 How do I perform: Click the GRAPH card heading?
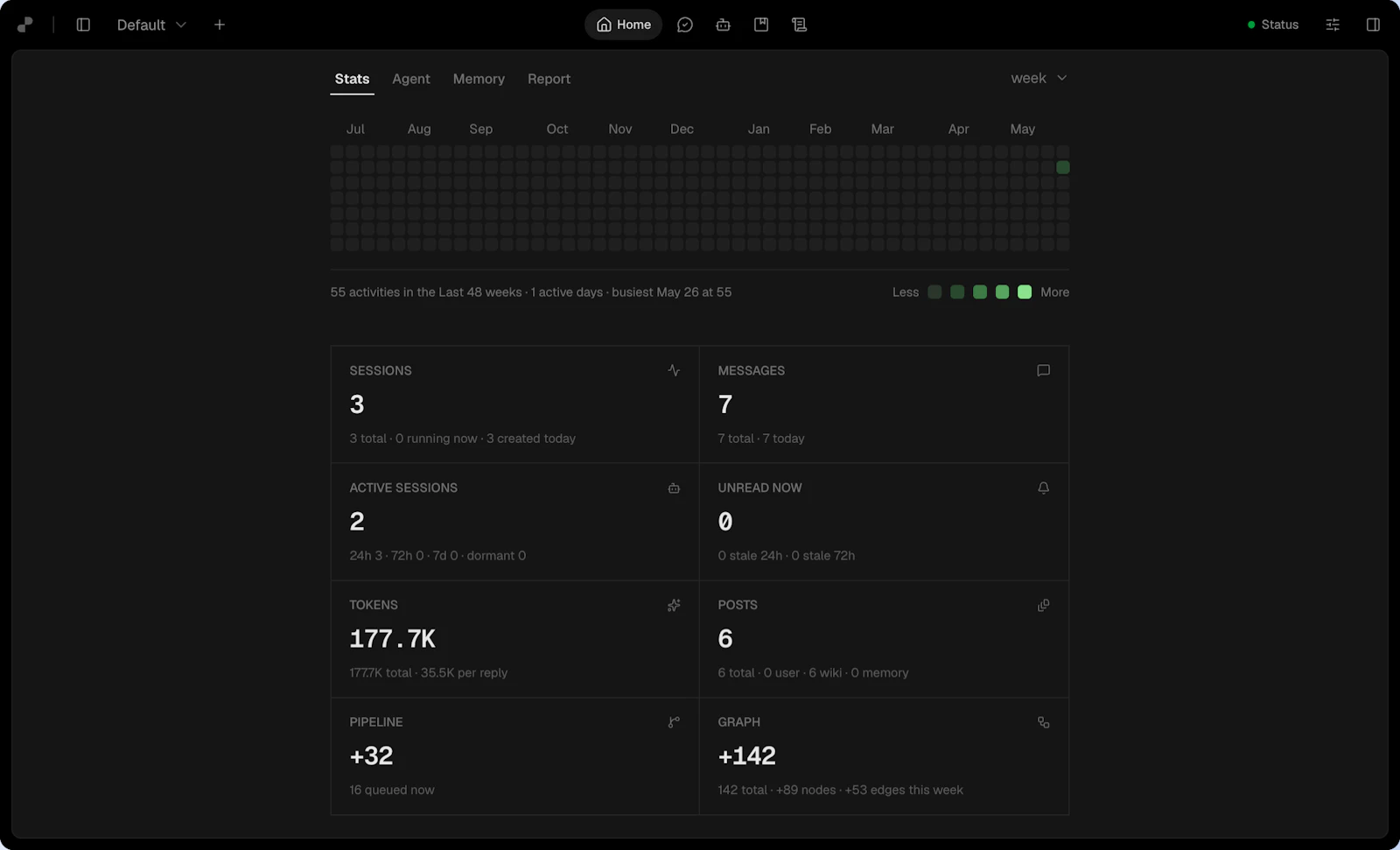[x=739, y=722]
